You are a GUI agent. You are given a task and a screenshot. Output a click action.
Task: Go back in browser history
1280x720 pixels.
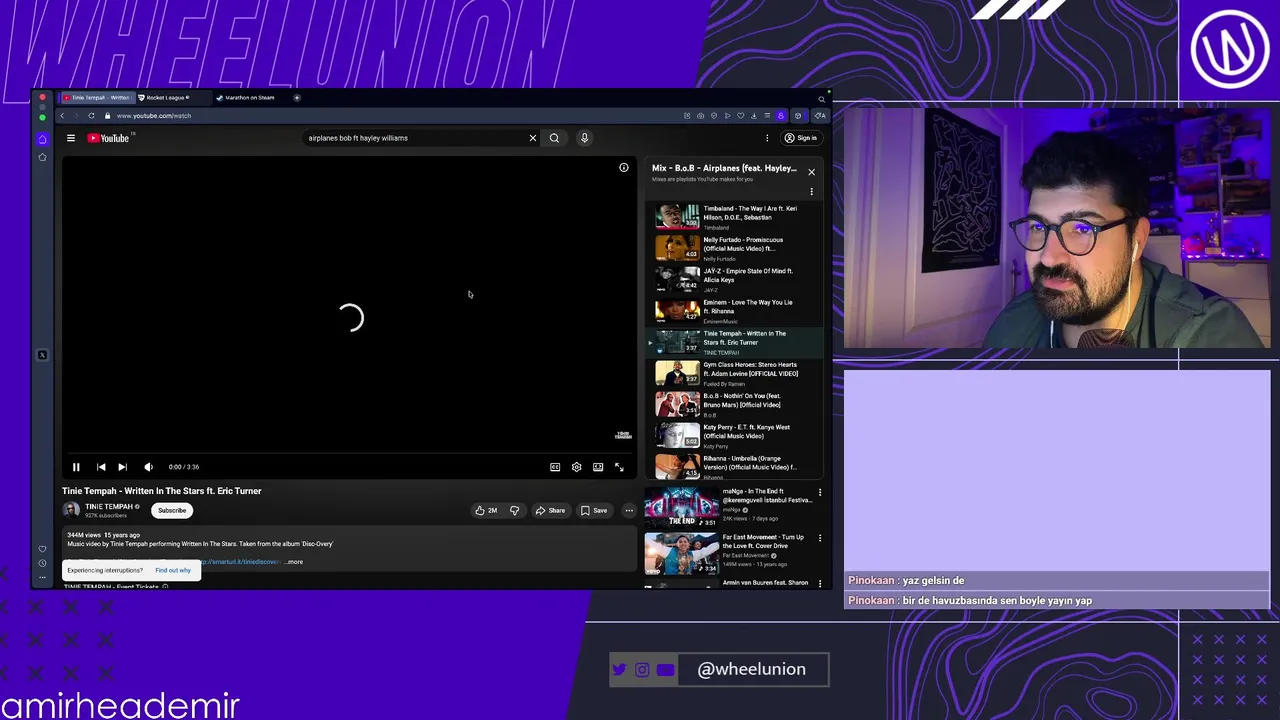pyautogui.click(x=62, y=115)
